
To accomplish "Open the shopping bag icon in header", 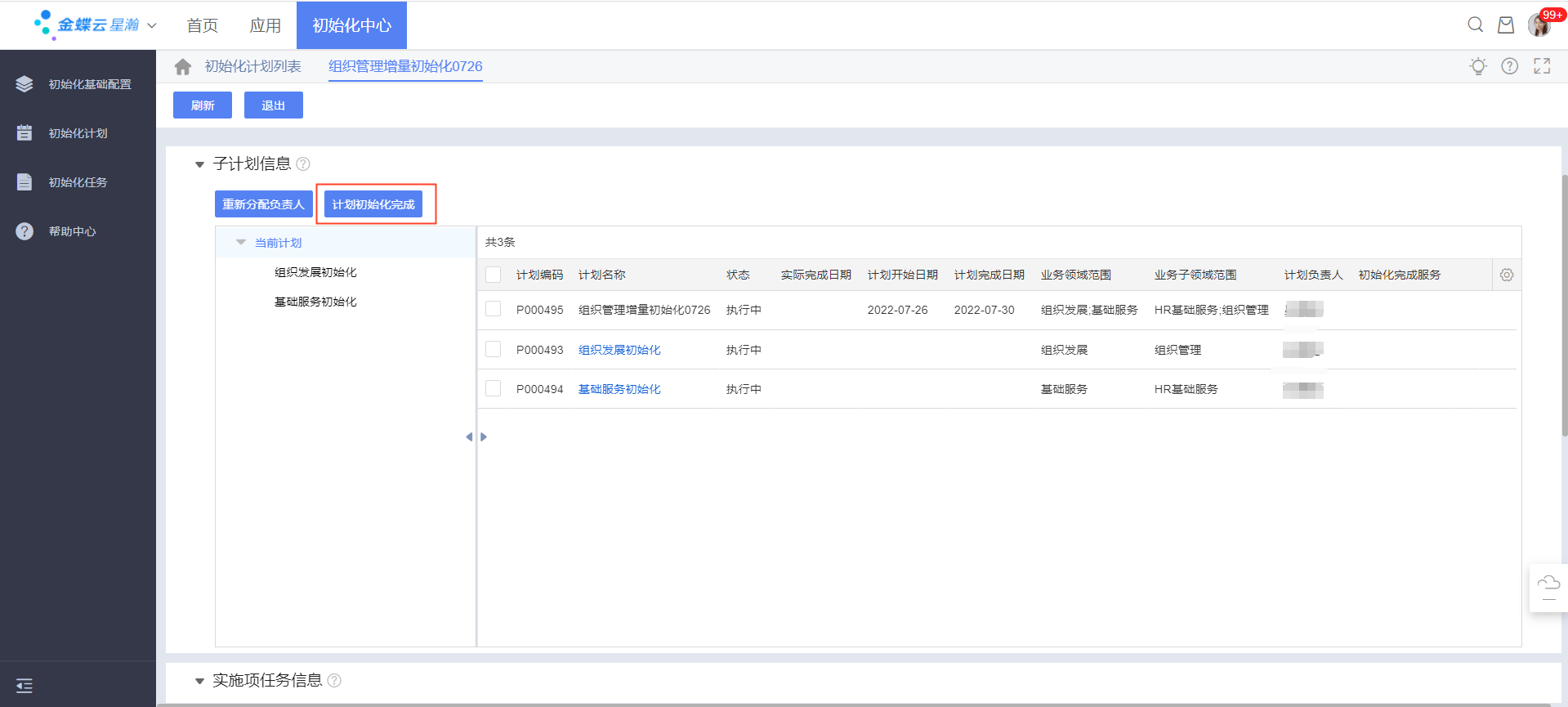I will pyautogui.click(x=1505, y=25).
